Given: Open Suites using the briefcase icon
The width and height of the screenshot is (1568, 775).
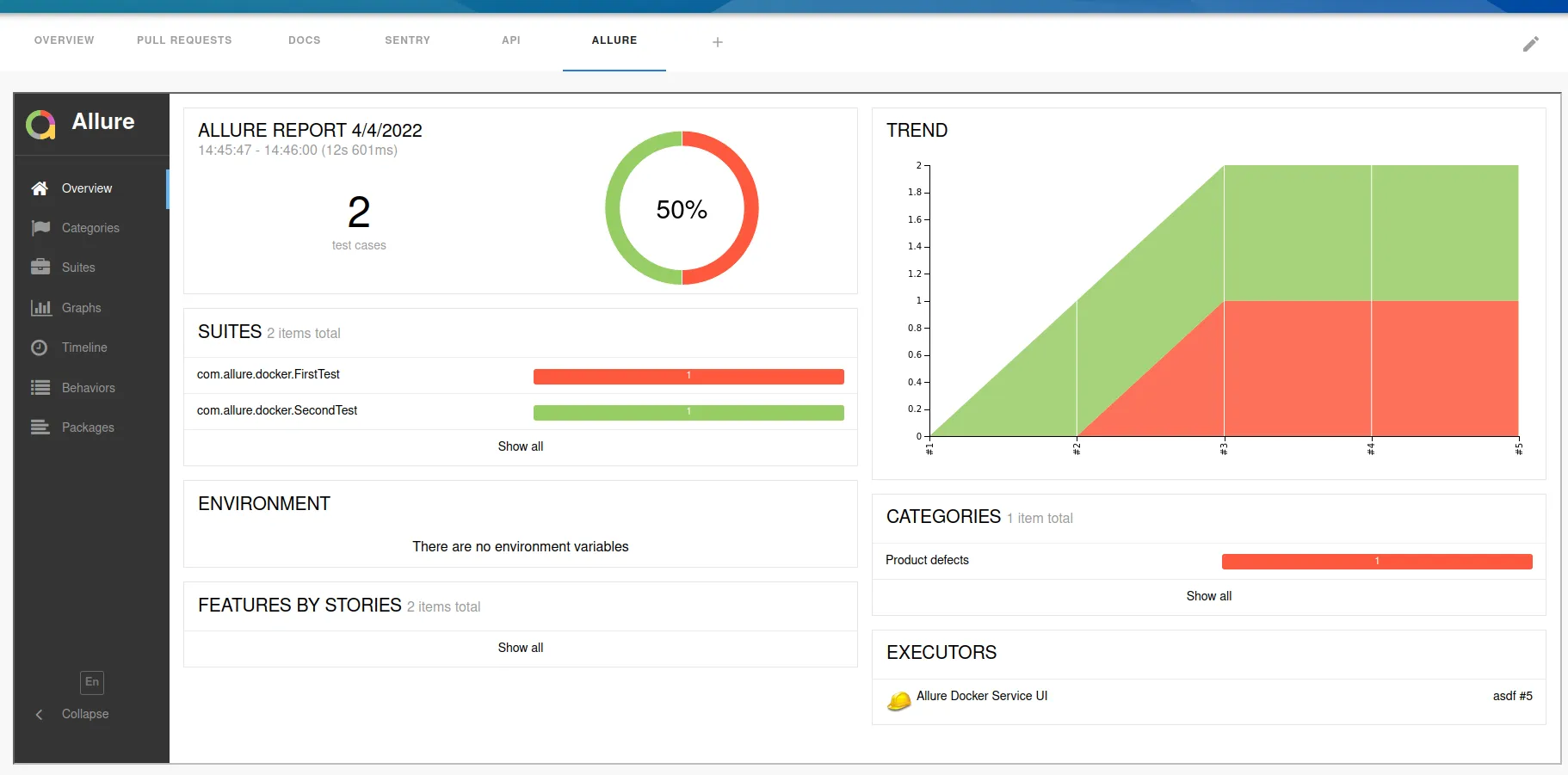Looking at the screenshot, I should click(x=40, y=267).
